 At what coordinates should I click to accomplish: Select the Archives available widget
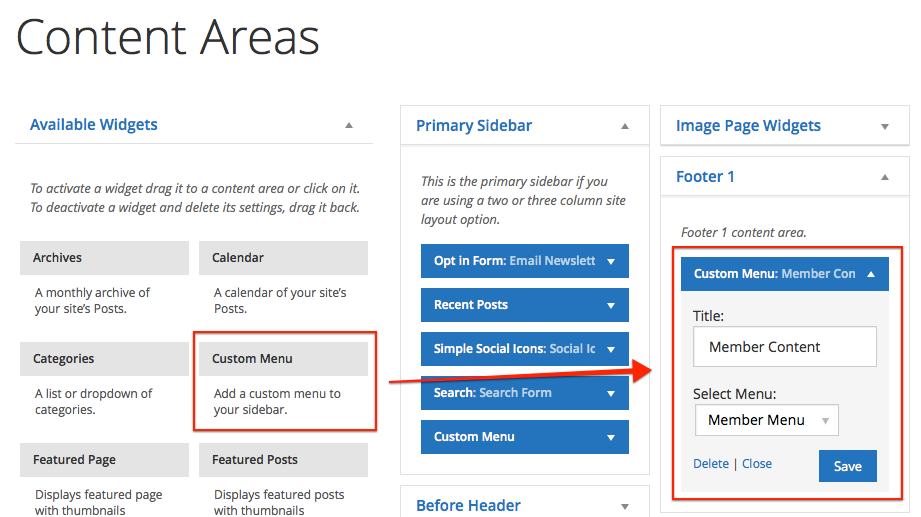(105, 258)
